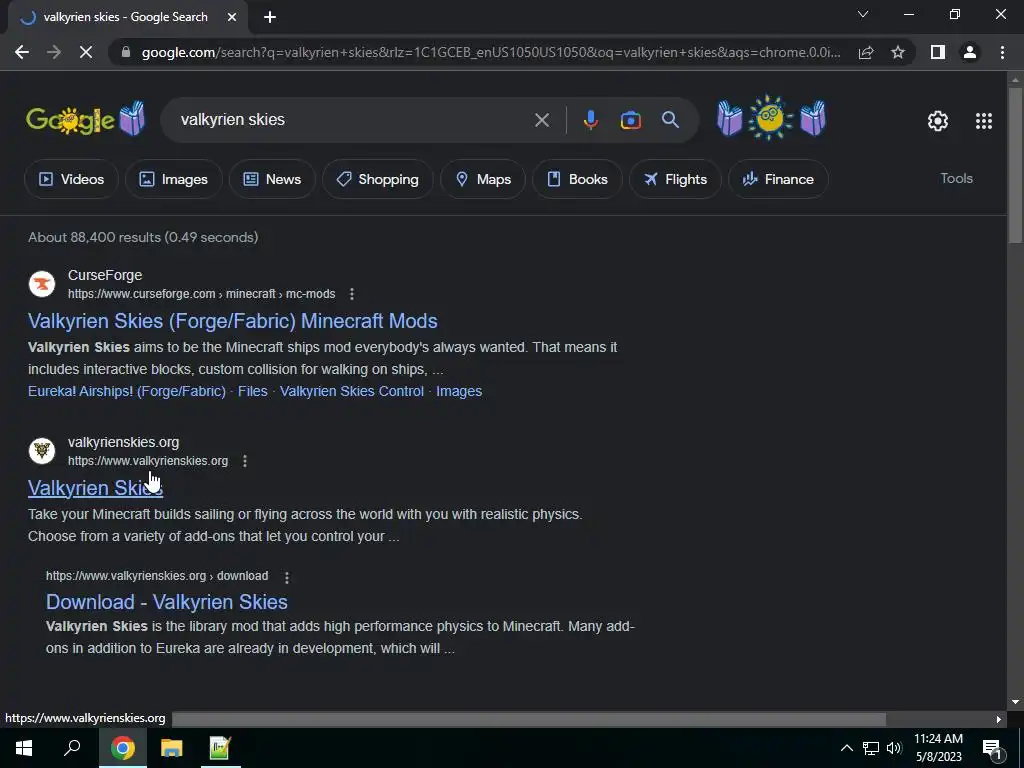Screen dimensions: 1024x768
Task: Switch to the Books filter
Action: coord(577,179)
